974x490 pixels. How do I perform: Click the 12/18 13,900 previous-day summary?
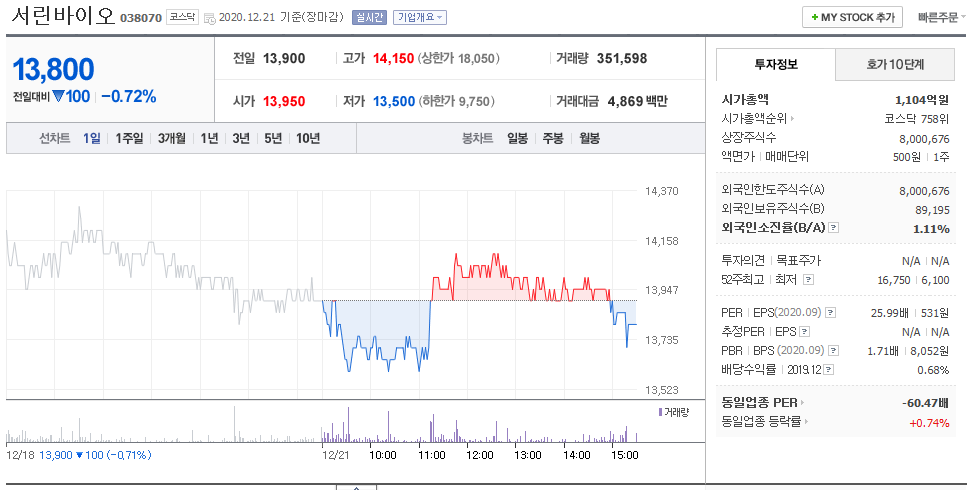click(79, 455)
